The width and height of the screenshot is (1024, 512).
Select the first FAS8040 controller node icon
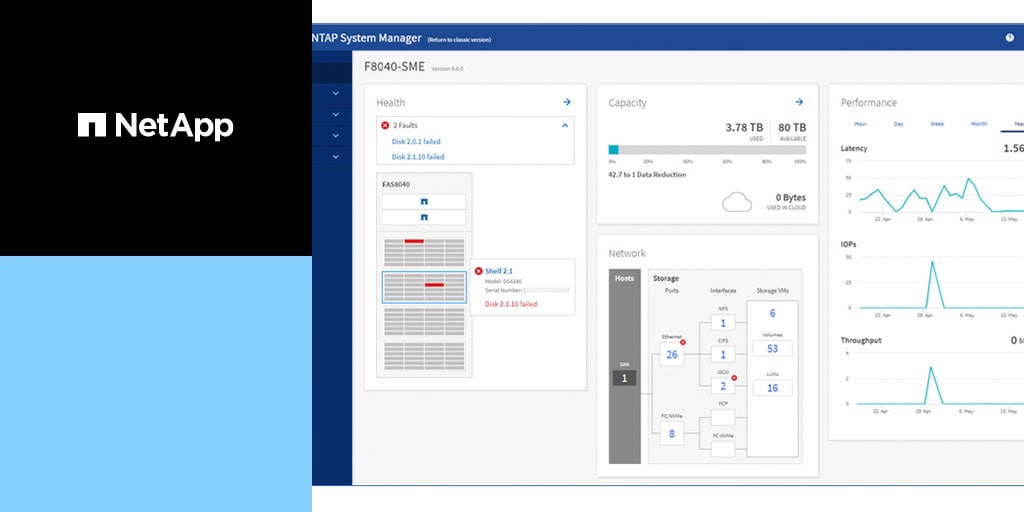point(424,201)
